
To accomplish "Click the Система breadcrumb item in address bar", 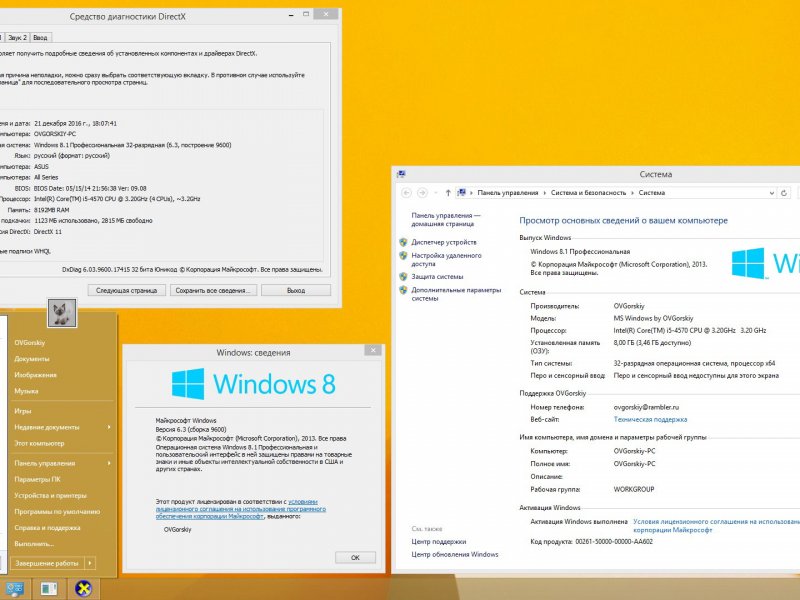I will 652,193.
